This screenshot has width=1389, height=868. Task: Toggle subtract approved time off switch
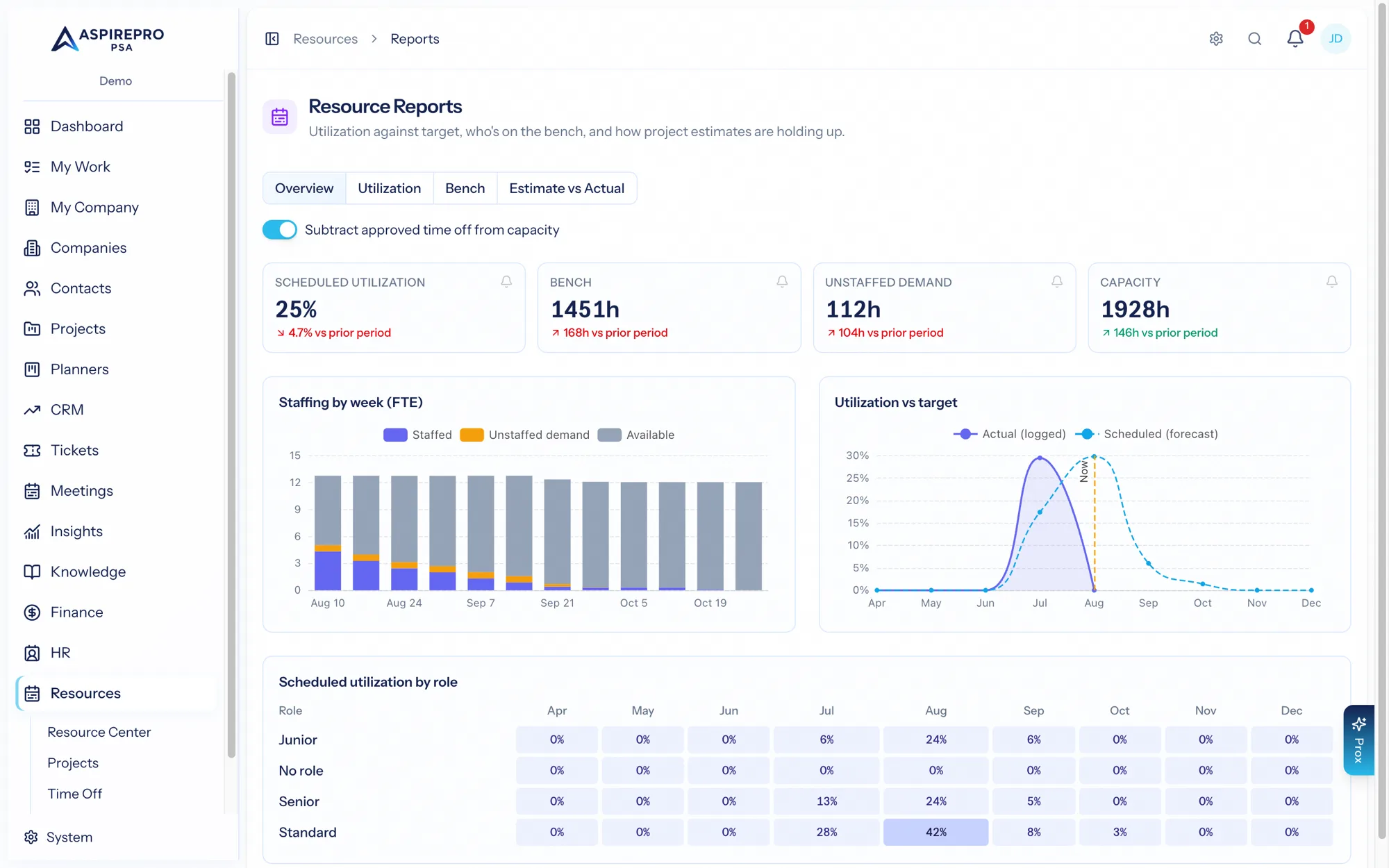pos(280,230)
